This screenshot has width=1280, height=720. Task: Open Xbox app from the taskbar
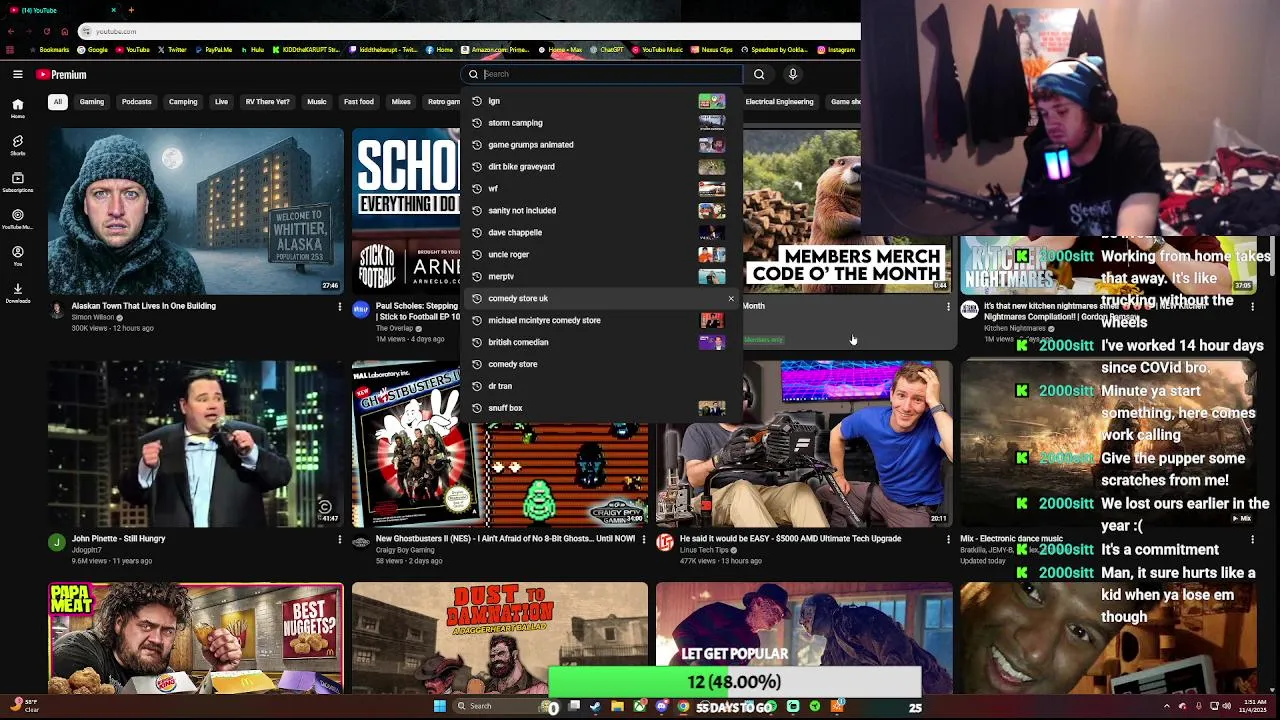[640, 707]
